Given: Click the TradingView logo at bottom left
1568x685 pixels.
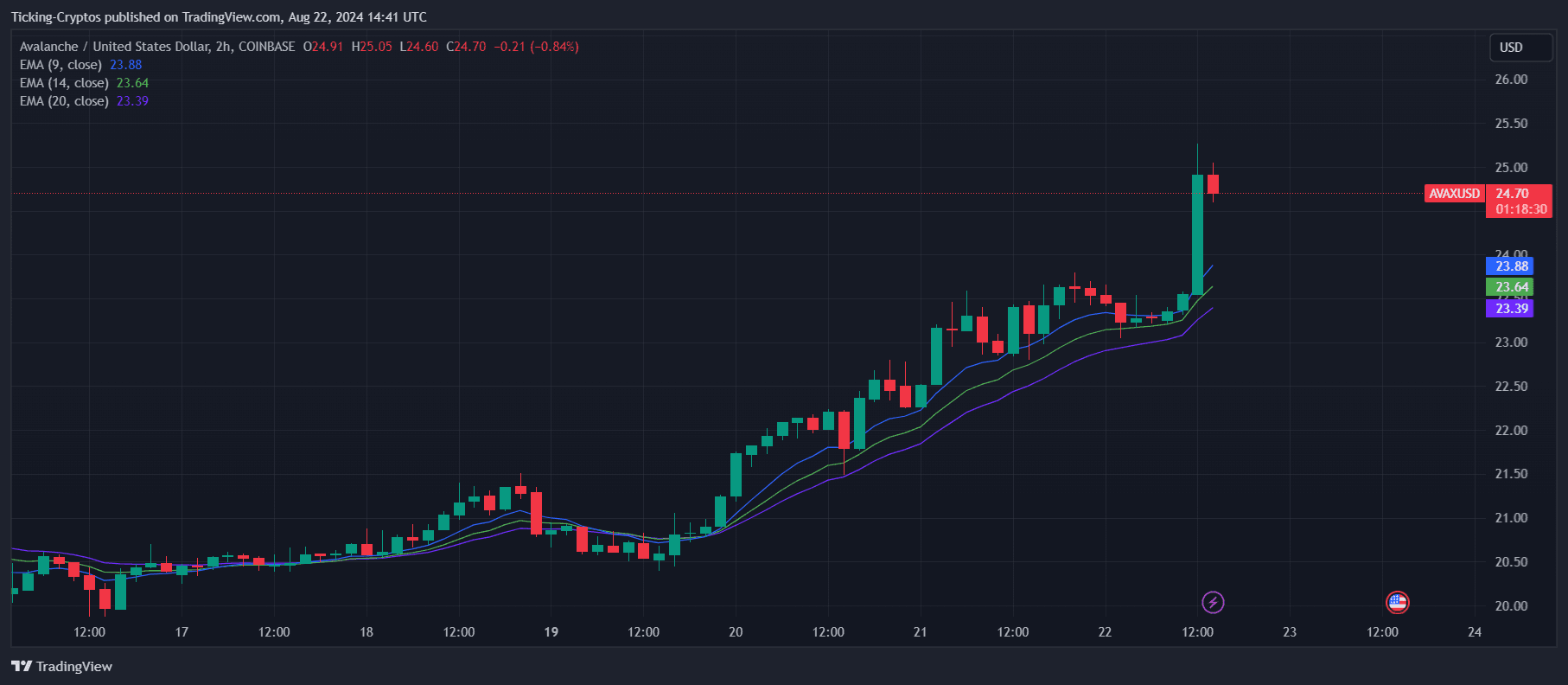Looking at the screenshot, I should point(61,666).
